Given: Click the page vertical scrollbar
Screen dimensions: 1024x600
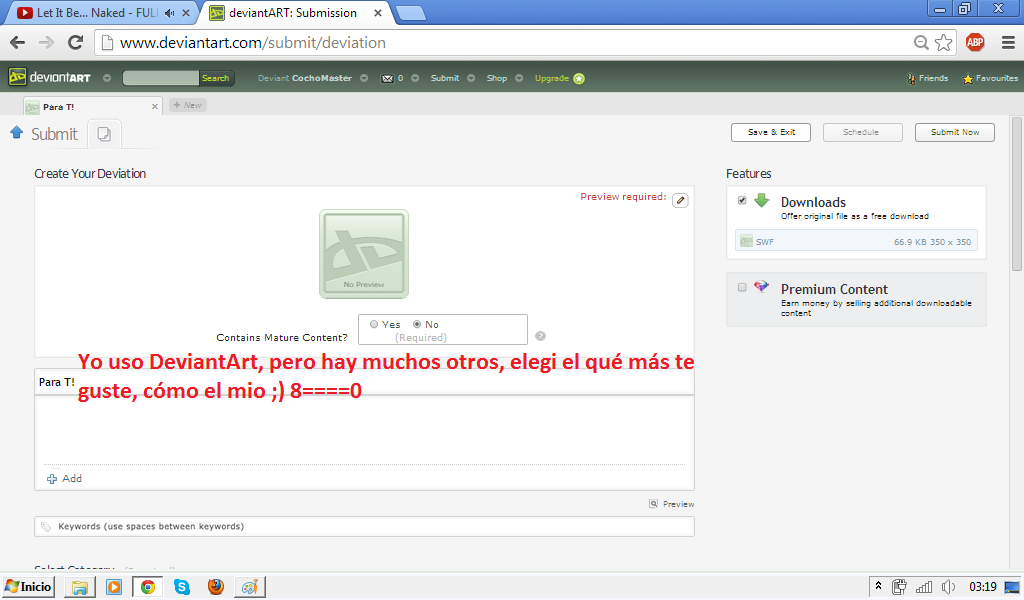Looking at the screenshot, I should (x=1017, y=194).
